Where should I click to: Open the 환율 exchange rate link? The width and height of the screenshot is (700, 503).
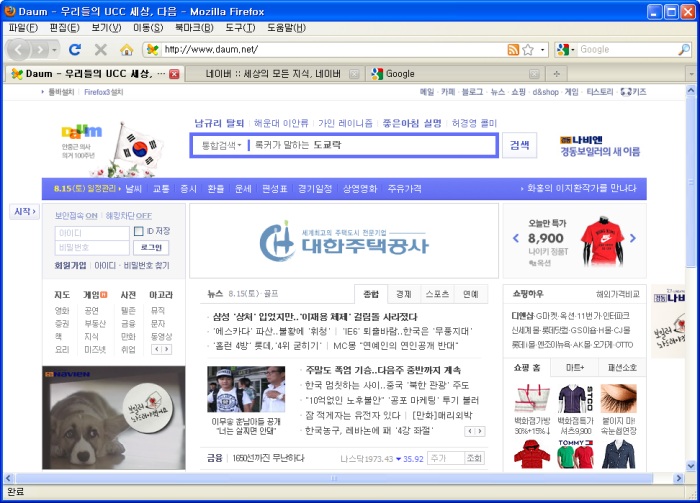coord(216,189)
